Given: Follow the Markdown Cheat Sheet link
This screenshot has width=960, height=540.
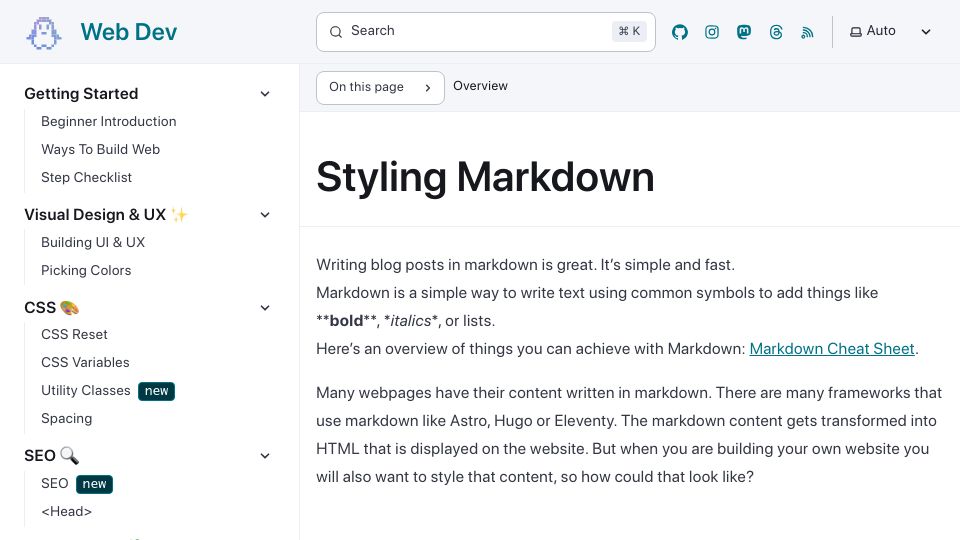Looking at the screenshot, I should coord(831,349).
